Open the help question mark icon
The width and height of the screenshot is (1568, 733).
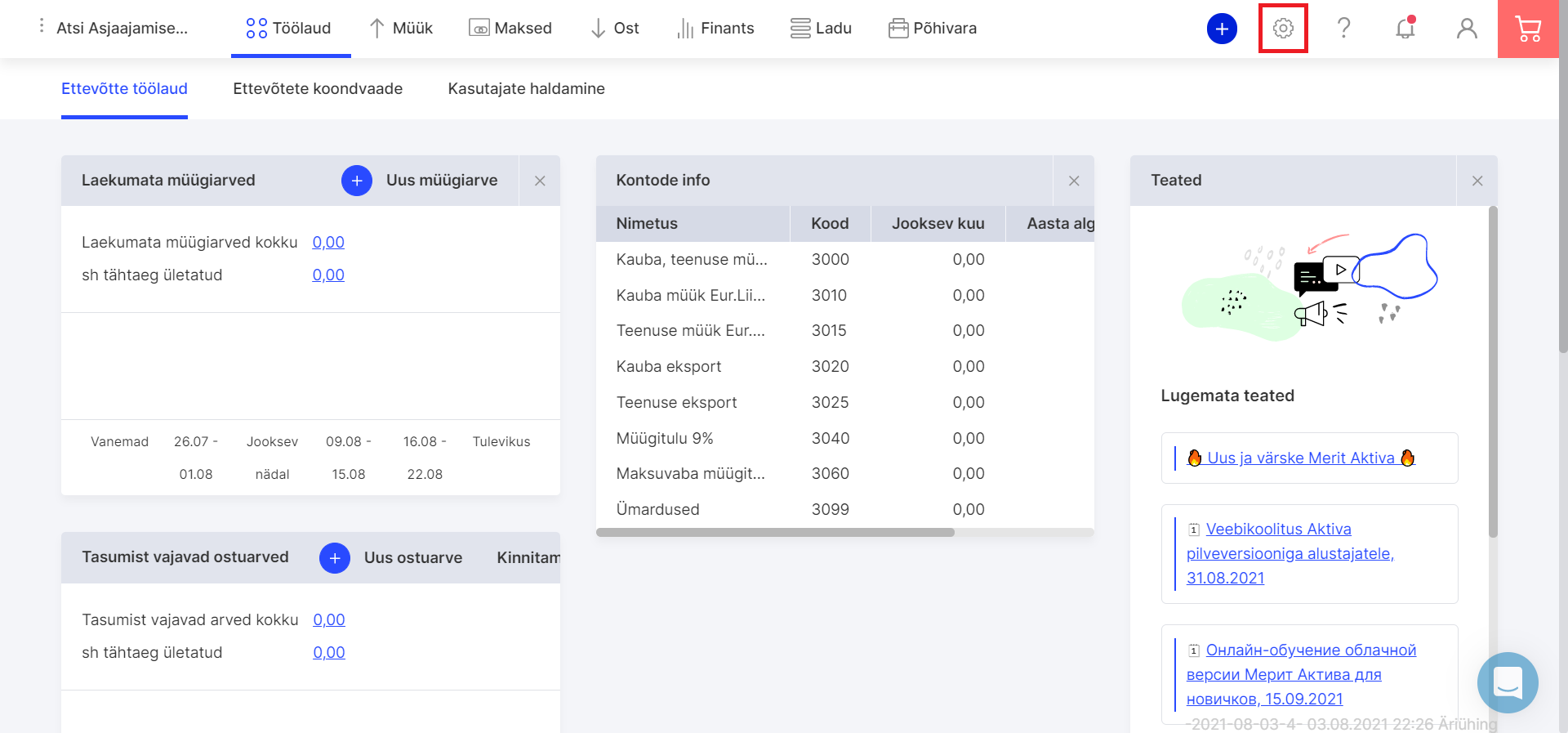[1343, 29]
